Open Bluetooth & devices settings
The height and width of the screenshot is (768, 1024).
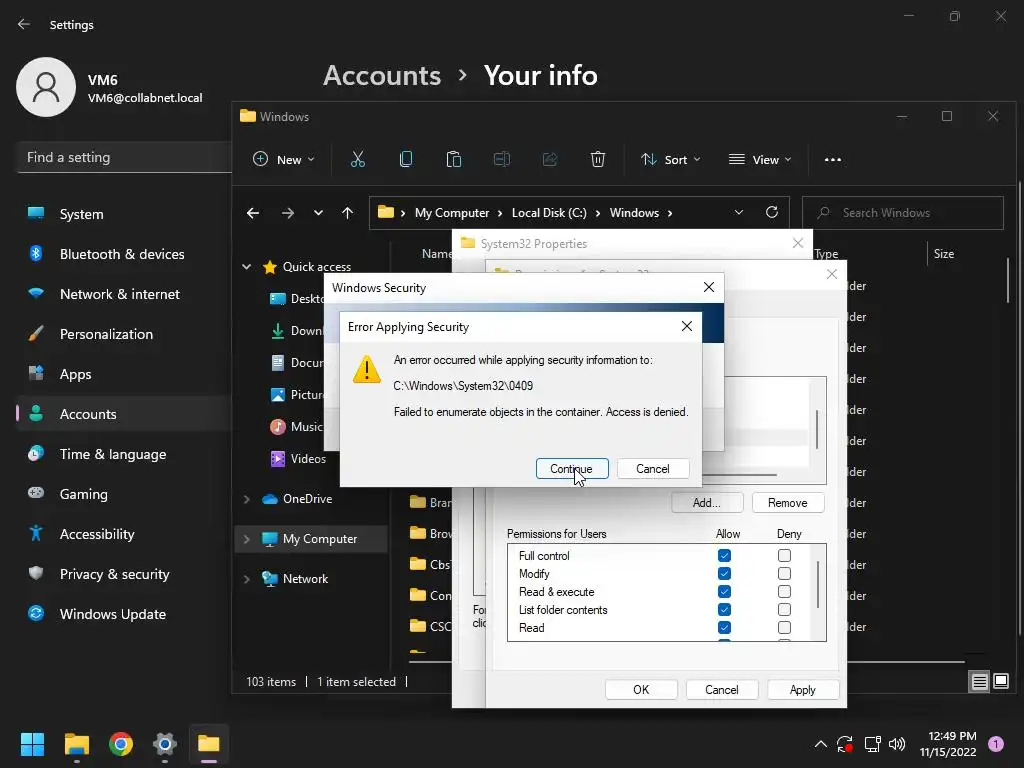pyautogui.click(x=124, y=254)
